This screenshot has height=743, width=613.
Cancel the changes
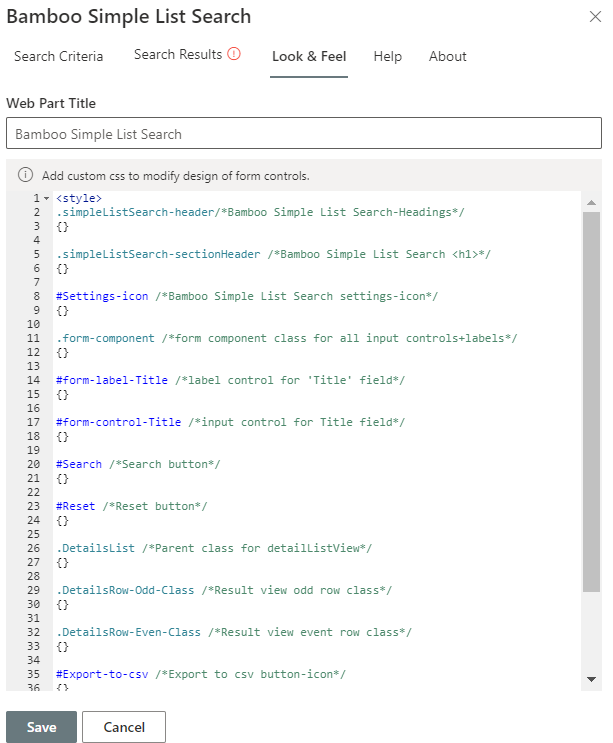pos(124,727)
